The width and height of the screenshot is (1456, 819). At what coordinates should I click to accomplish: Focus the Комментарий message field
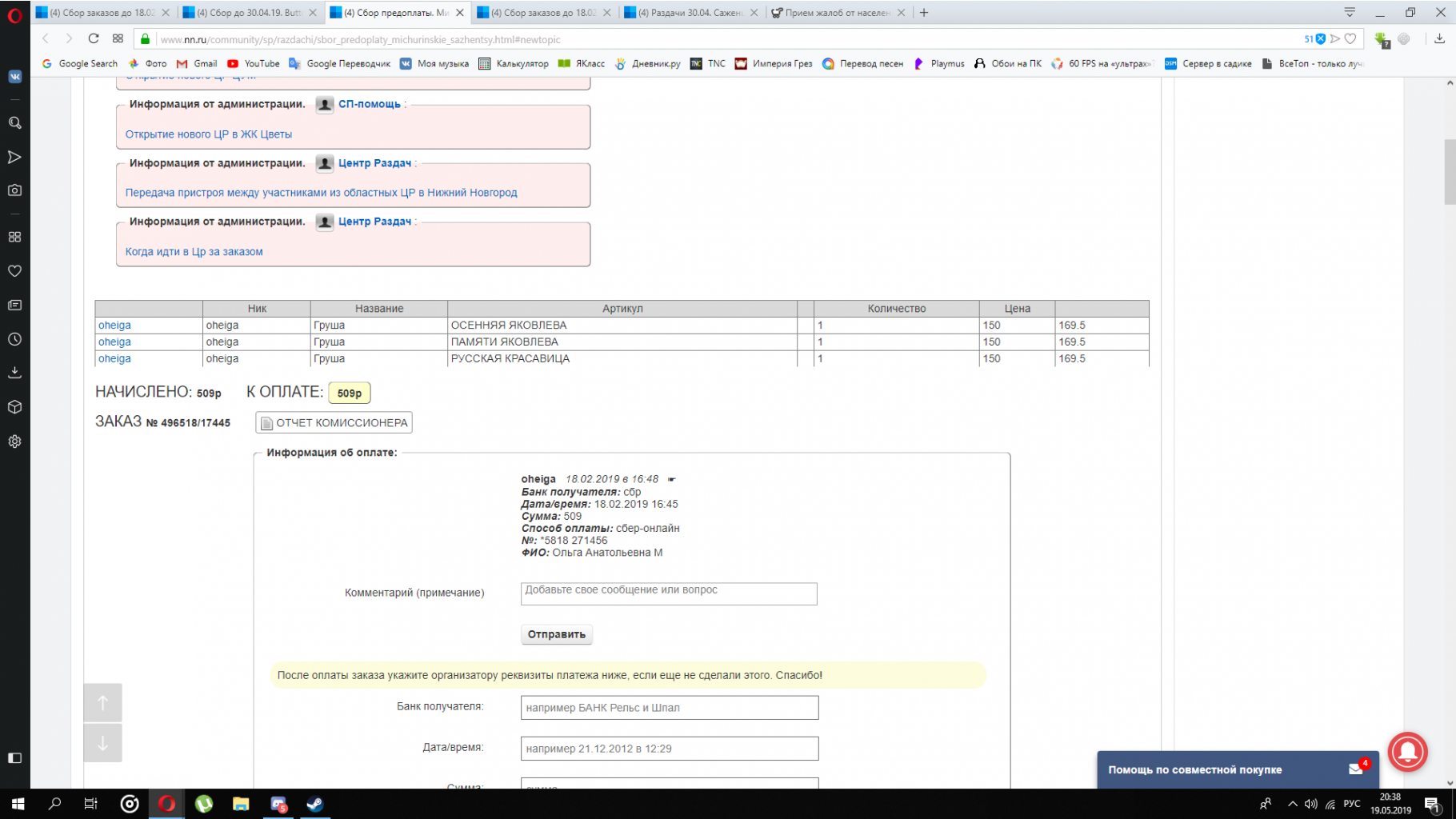(x=669, y=593)
